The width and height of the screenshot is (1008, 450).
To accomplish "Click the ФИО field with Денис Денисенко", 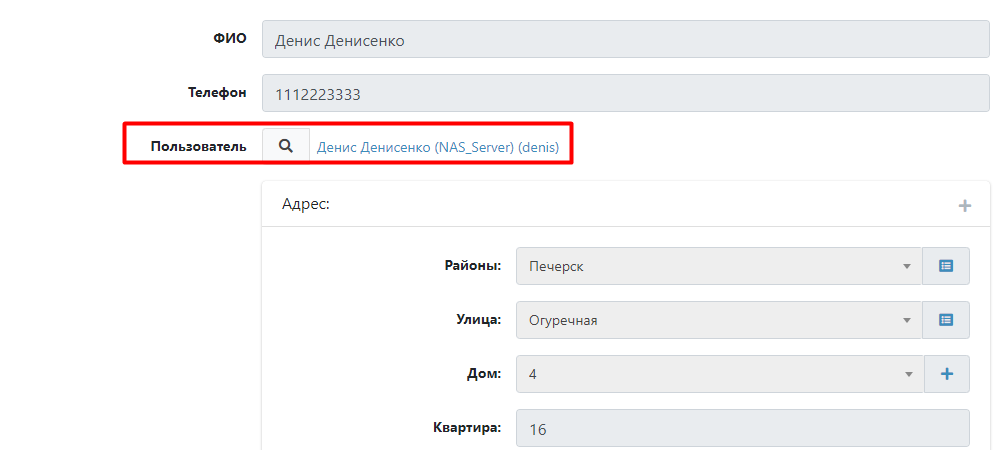I will (625, 41).
